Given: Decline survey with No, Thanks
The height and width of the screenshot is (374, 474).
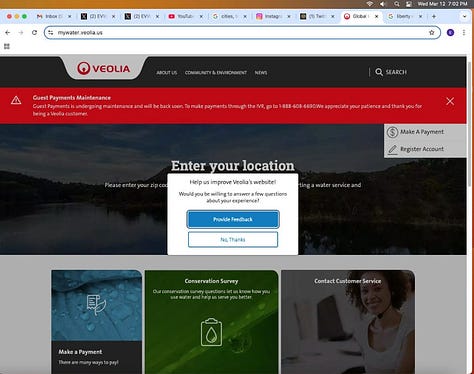Looking at the screenshot, I should coord(233,239).
